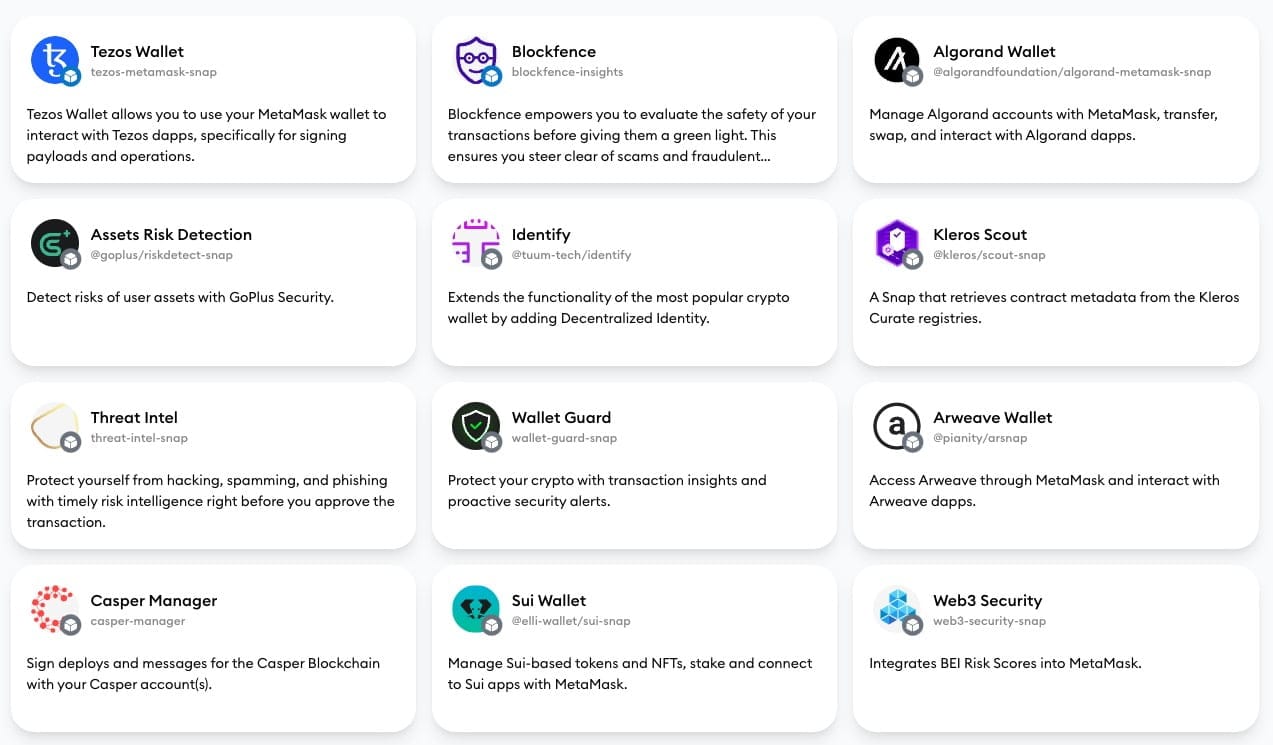Viewport: 1273px width, 745px height.
Task: Click the Threat Intel description text
Action: pos(210,501)
